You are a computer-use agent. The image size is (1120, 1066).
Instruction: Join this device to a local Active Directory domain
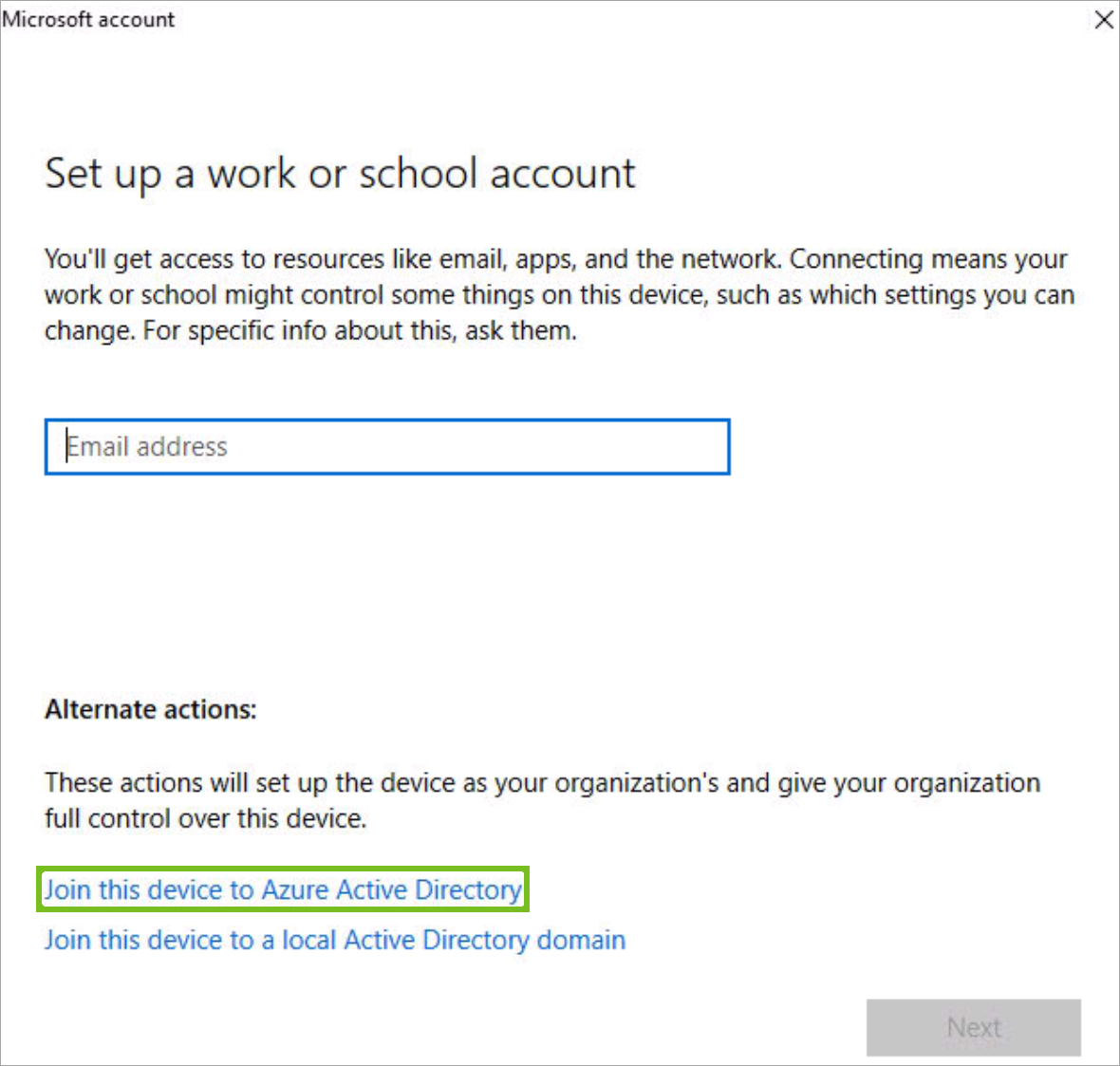point(335,940)
